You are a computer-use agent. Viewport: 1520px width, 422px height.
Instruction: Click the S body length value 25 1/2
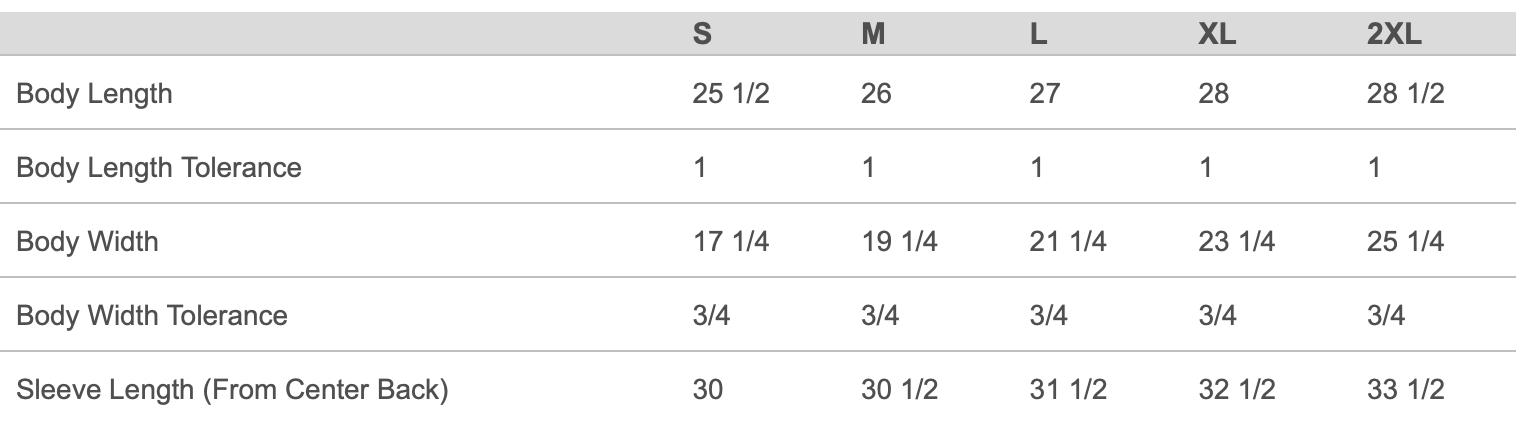(x=730, y=93)
